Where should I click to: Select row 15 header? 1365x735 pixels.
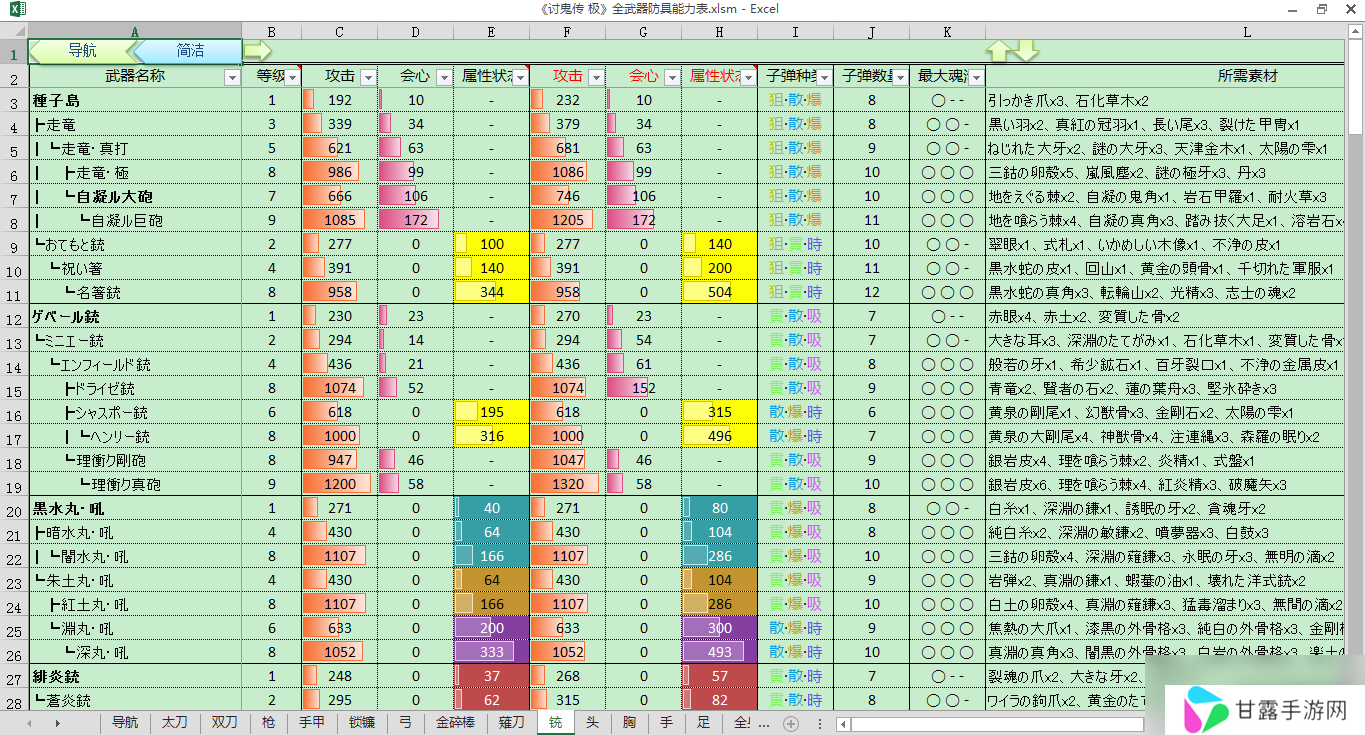point(14,388)
